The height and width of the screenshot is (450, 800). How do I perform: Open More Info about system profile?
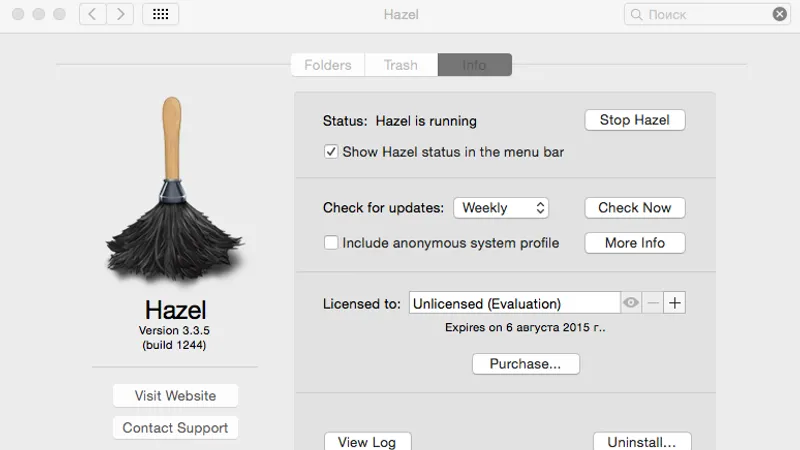[x=635, y=243]
